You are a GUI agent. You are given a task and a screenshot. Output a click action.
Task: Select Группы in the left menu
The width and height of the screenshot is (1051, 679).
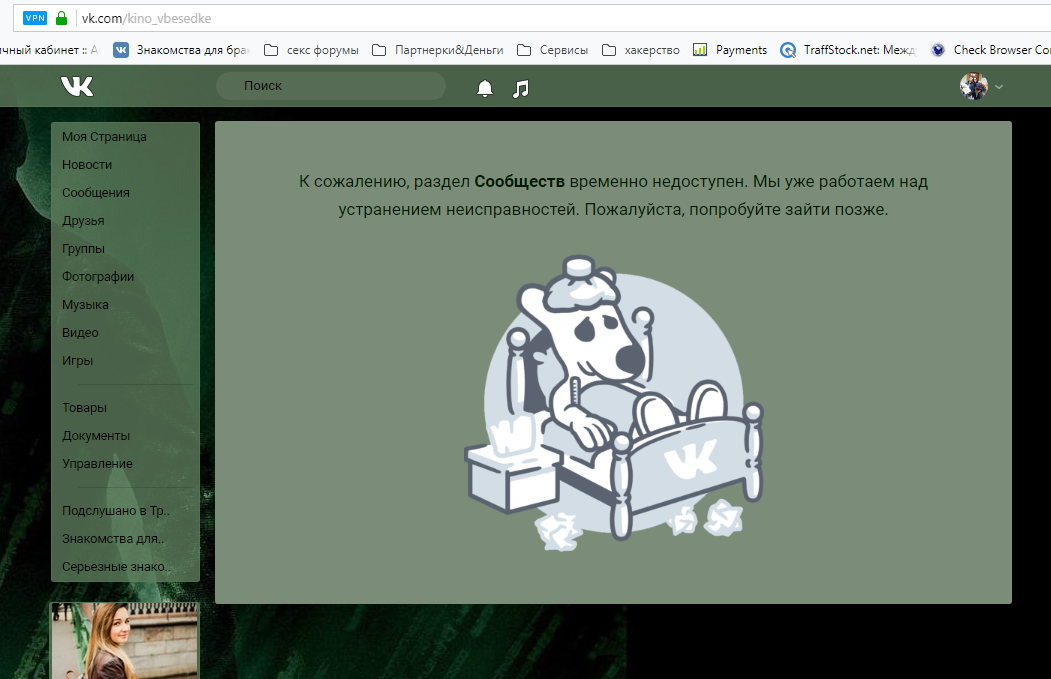pos(83,249)
